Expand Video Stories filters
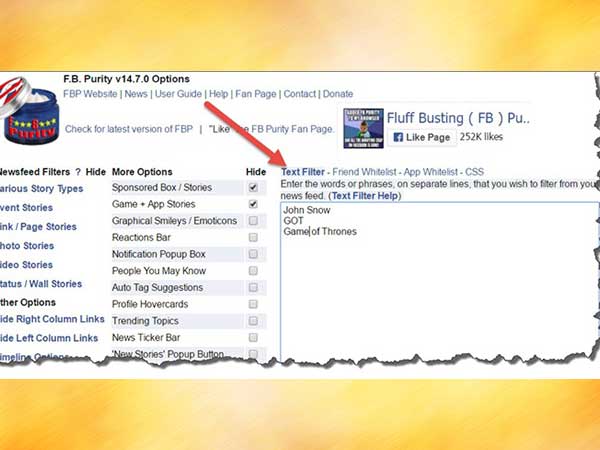This screenshot has width=600, height=450. pos(26,265)
